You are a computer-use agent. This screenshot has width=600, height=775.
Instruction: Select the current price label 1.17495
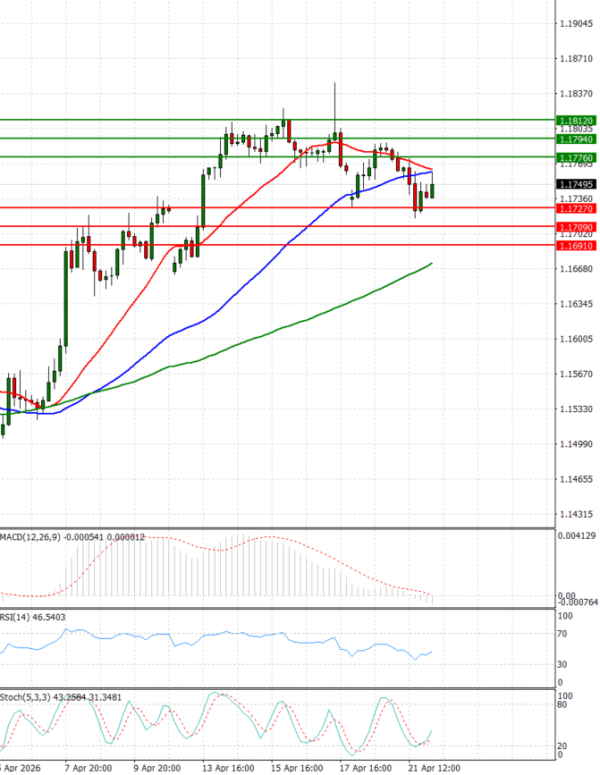pos(576,184)
